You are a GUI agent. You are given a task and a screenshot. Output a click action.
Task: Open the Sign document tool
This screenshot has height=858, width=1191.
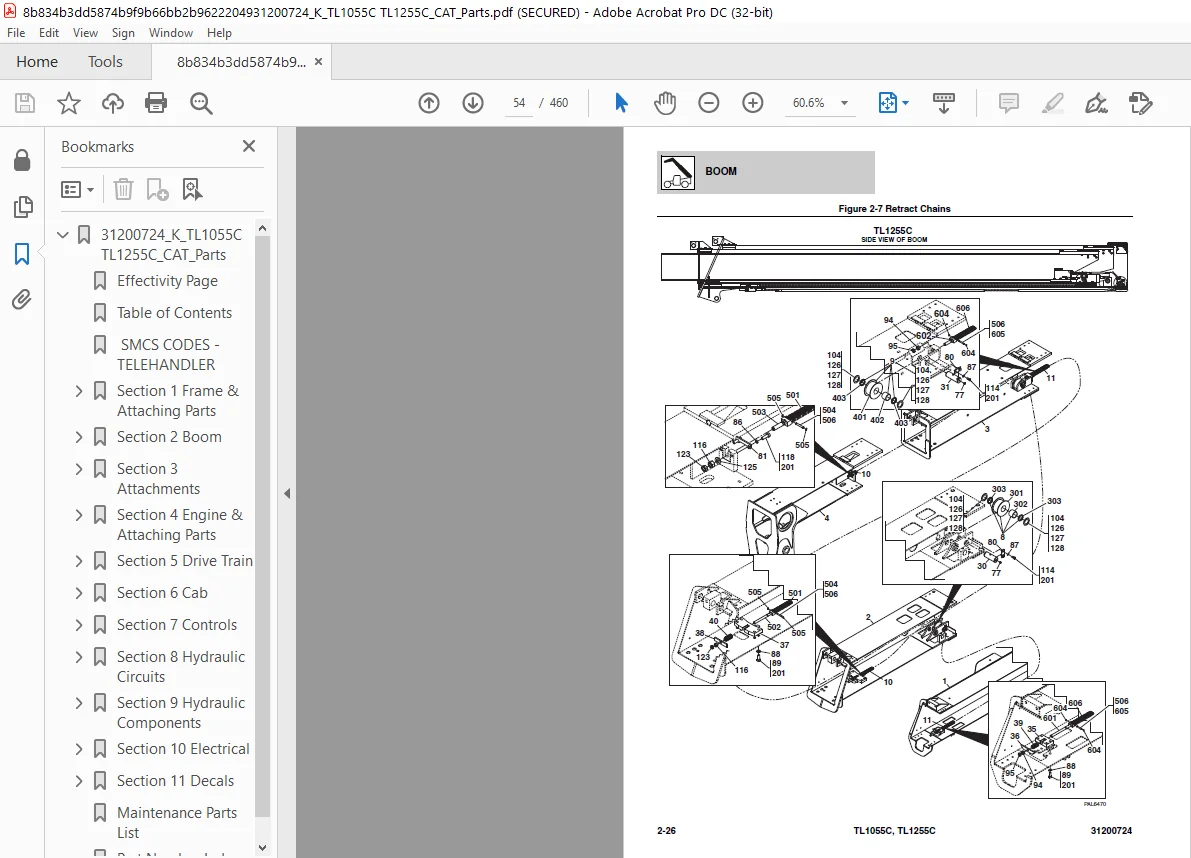1096,103
